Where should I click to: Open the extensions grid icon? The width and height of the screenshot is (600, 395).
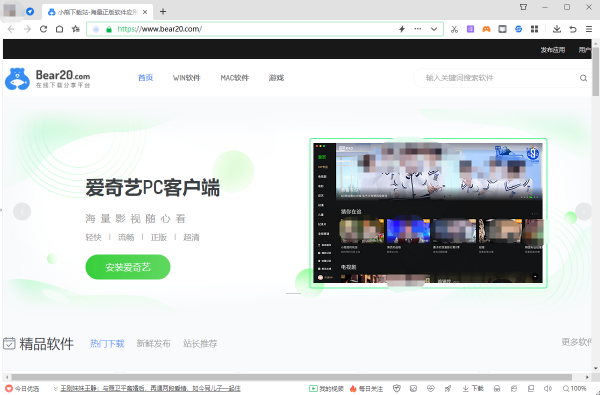coord(535,29)
